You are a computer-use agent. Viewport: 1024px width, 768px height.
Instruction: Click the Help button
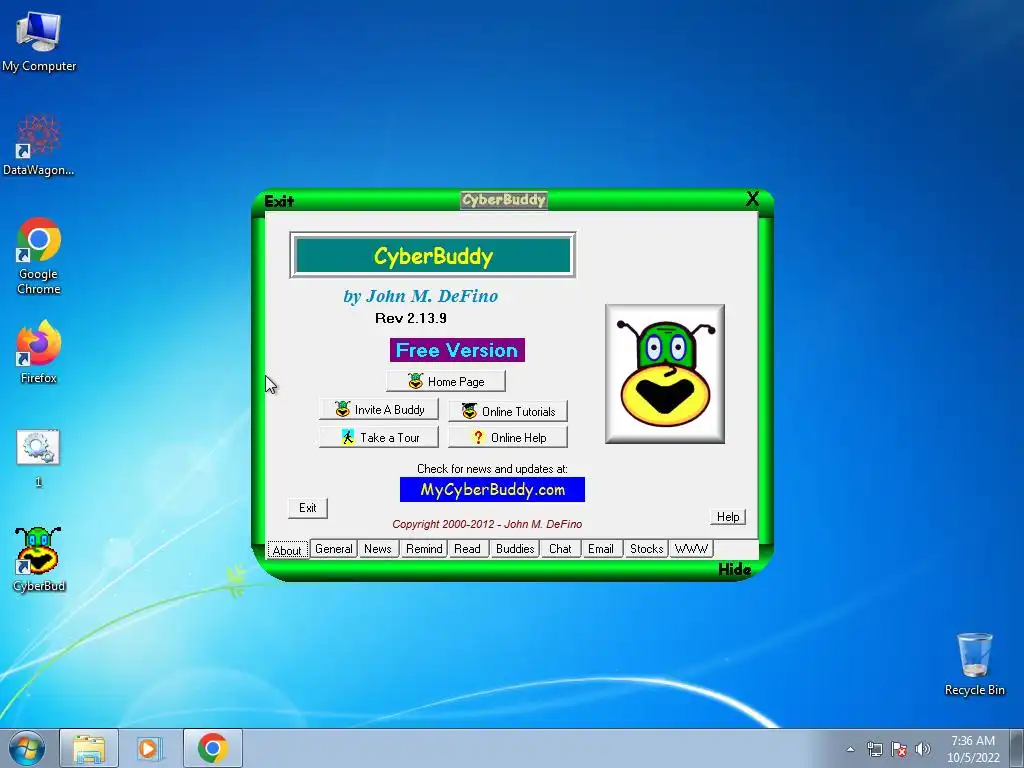click(x=728, y=517)
